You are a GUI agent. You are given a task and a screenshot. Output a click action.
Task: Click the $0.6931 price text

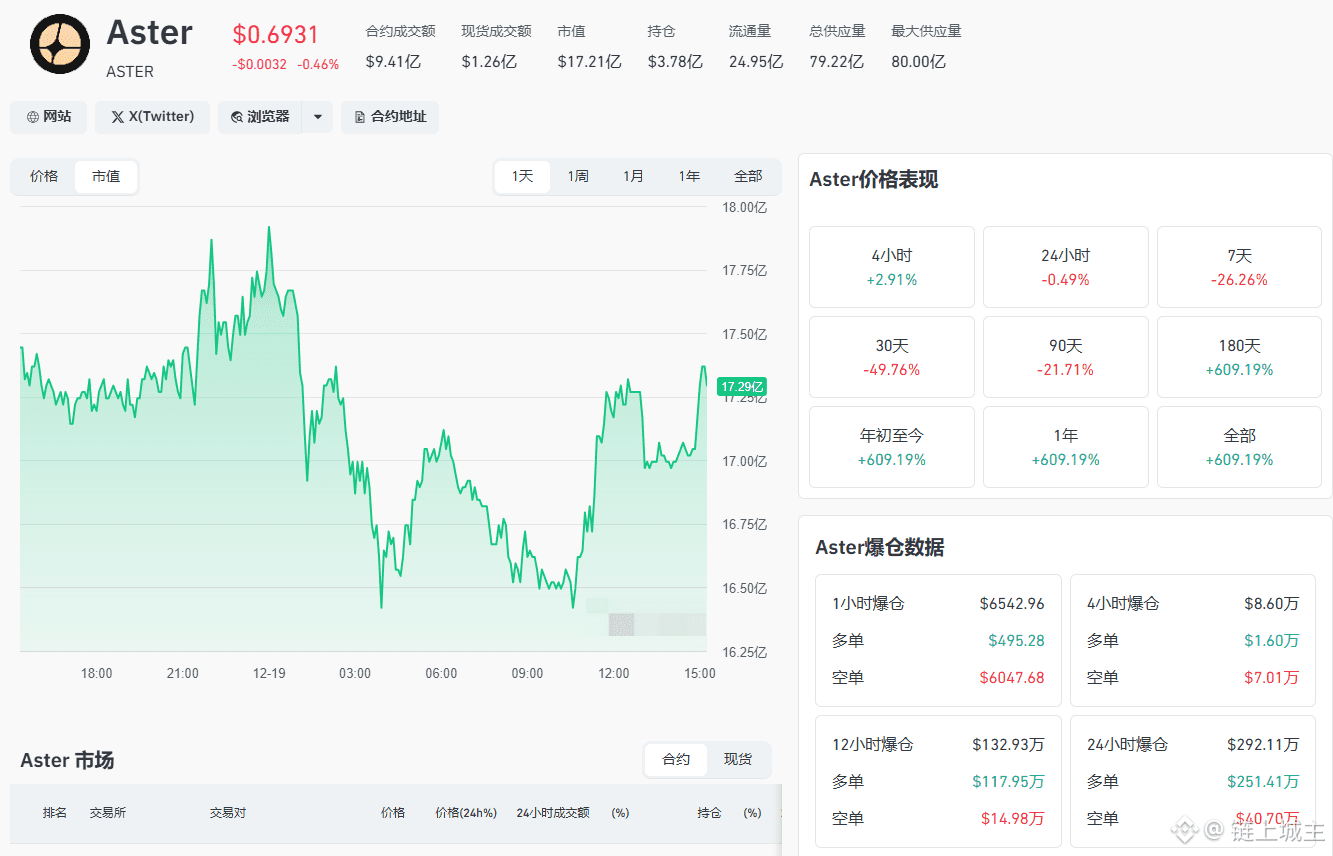(x=275, y=35)
